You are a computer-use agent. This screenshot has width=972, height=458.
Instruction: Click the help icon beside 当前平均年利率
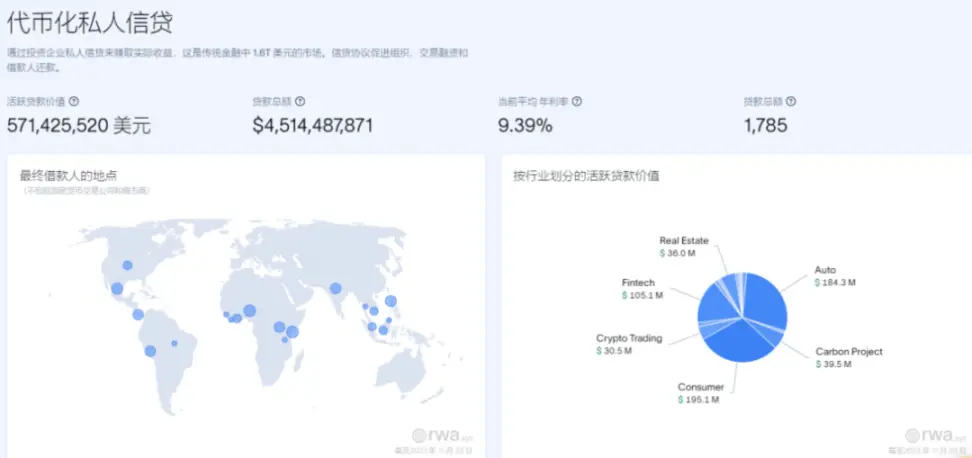(577, 102)
